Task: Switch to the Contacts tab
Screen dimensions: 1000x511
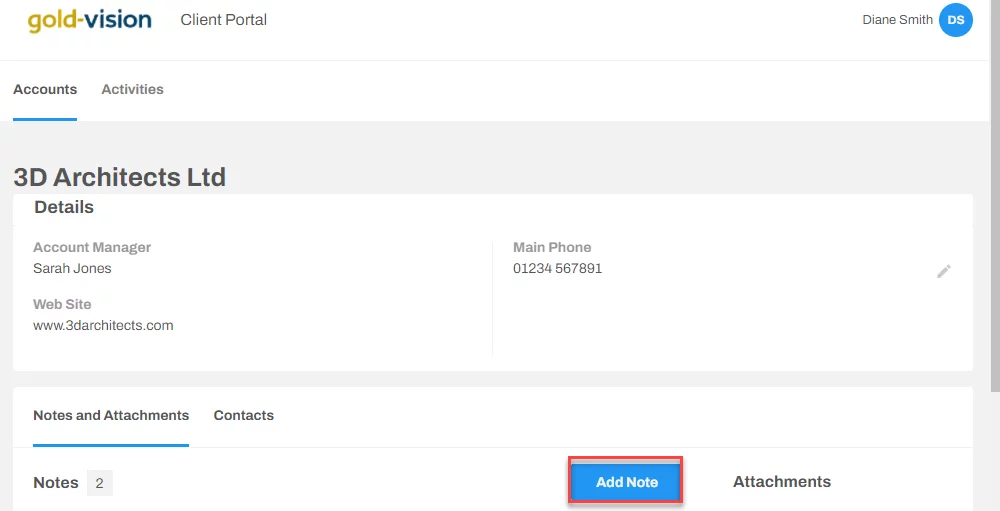Action: (x=244, y=415)
